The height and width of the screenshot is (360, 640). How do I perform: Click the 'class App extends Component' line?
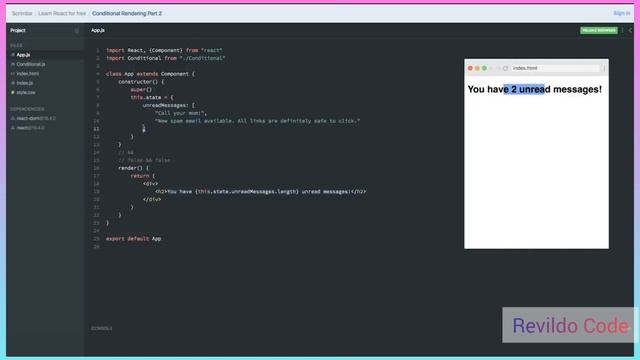[x=151, y=74]
